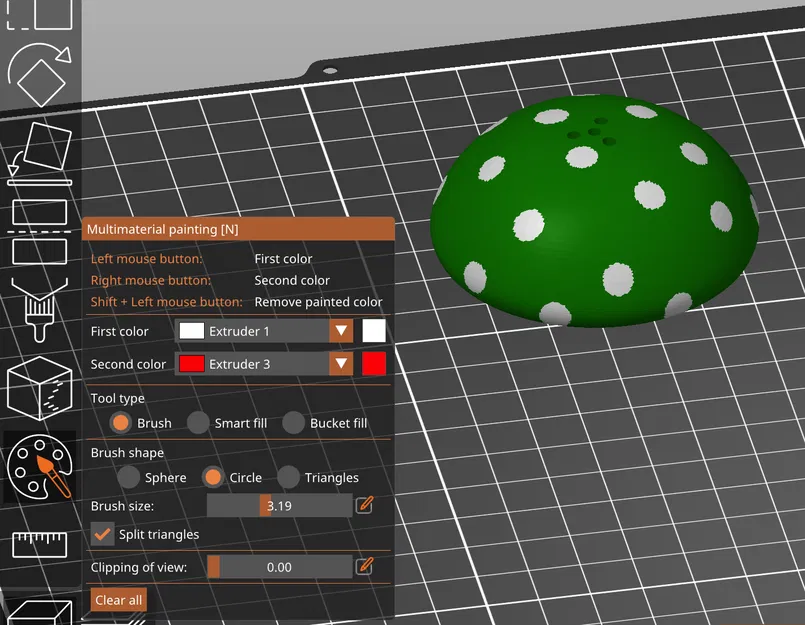This screenshot has width=805, height=625.
Task: Click the Clear all button
Action: [x=119, y=600]
